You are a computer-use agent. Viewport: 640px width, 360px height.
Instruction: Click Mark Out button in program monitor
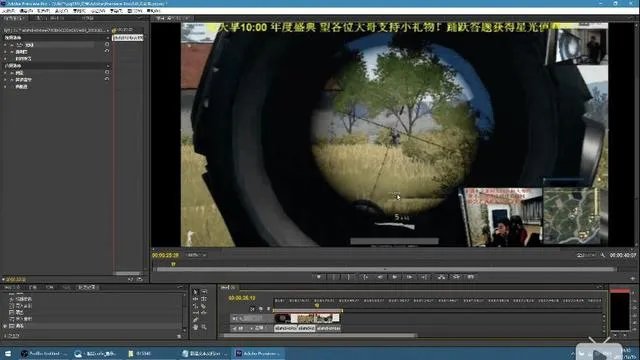[x=349, y=277]
